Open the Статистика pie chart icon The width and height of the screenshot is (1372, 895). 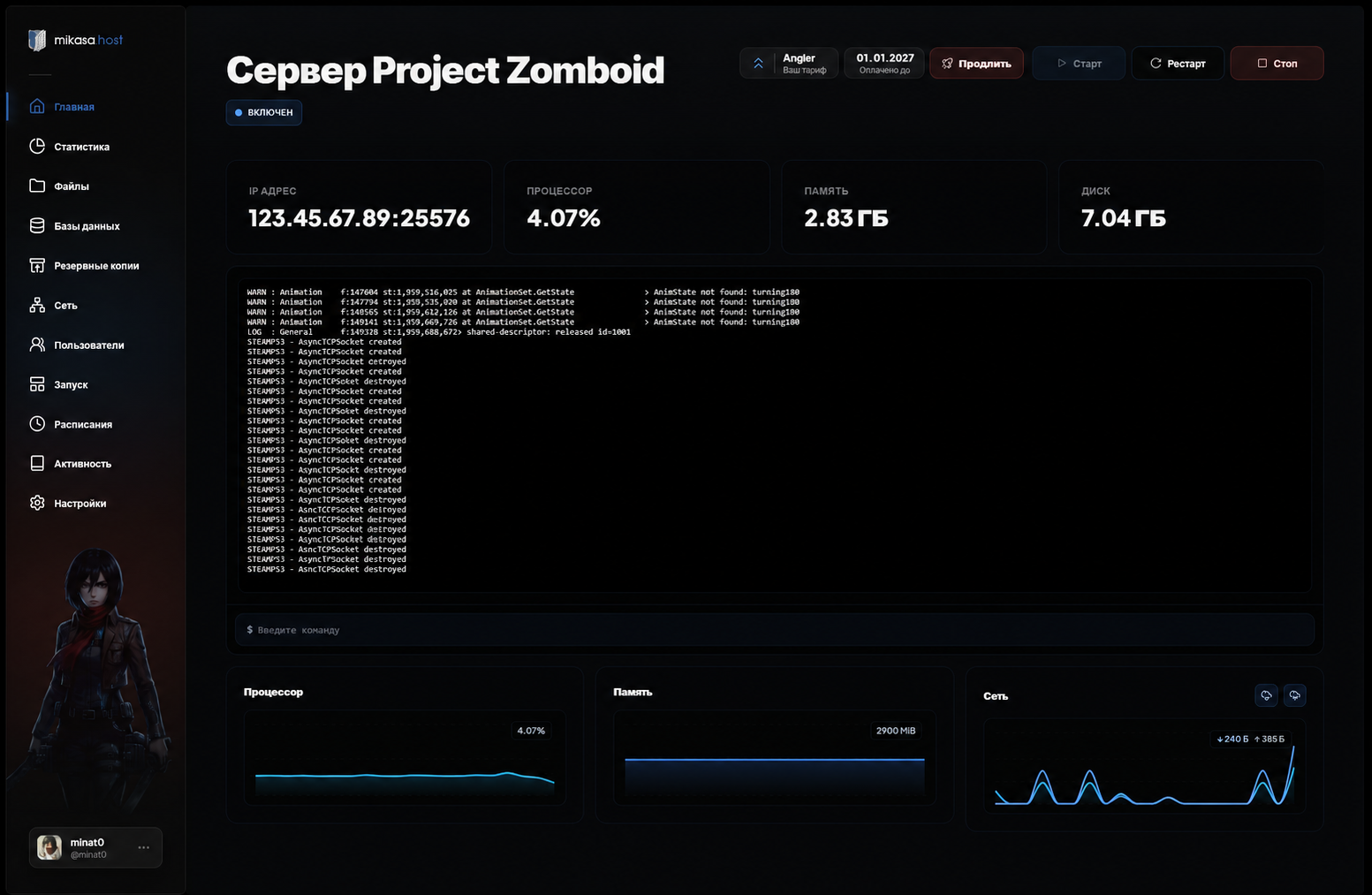coord(37,146)
